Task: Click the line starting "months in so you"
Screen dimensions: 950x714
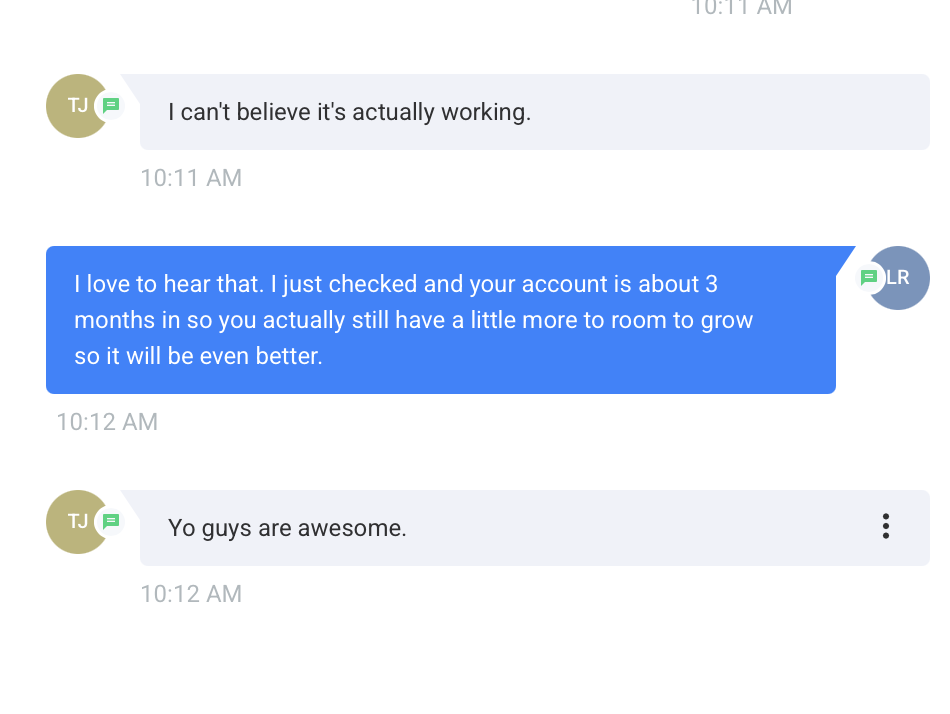Action: tap(413, 320)
